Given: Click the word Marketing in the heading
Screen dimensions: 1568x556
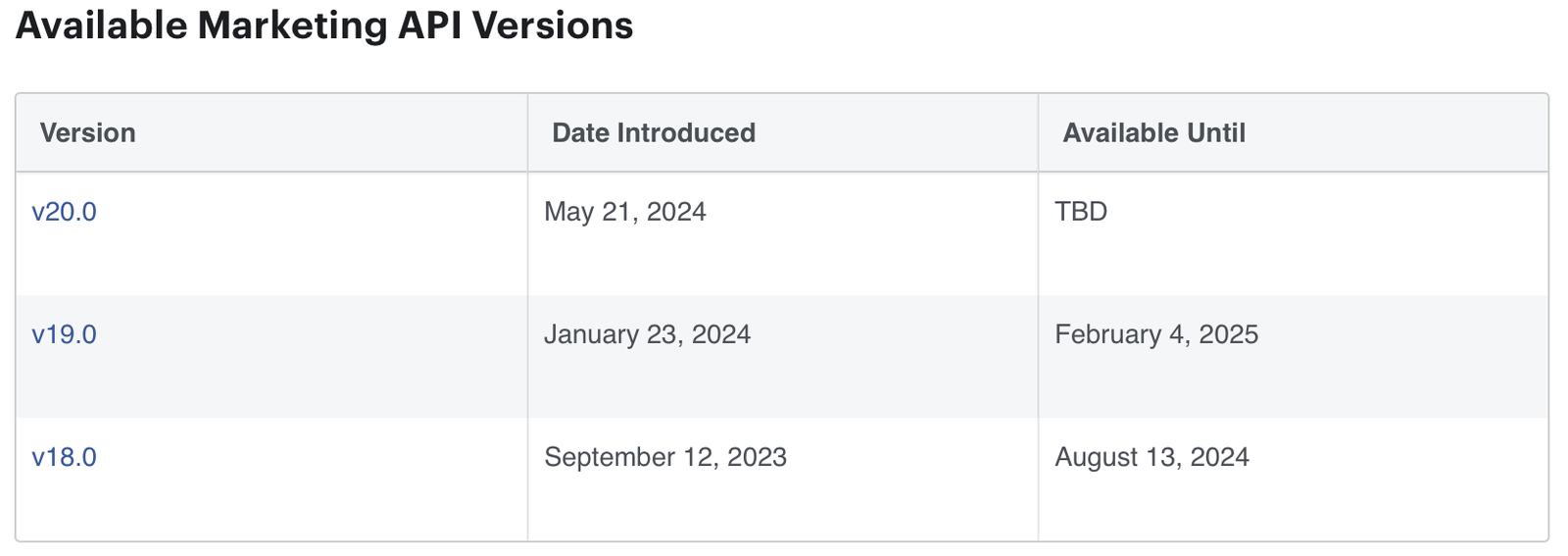Looking at the screenshot, I should (292, 25).
